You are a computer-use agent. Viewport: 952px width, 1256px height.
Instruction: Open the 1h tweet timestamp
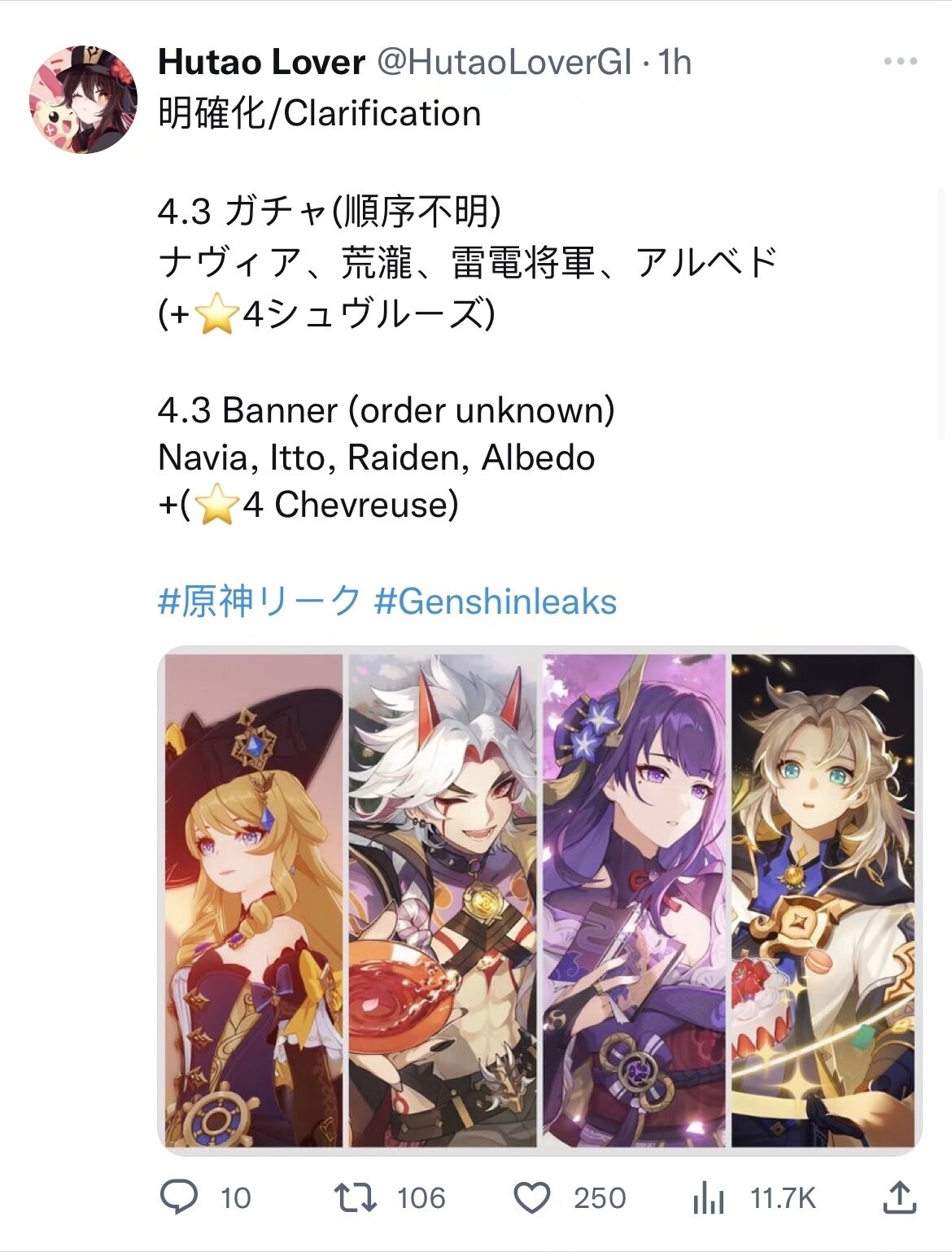pos(675,63)
